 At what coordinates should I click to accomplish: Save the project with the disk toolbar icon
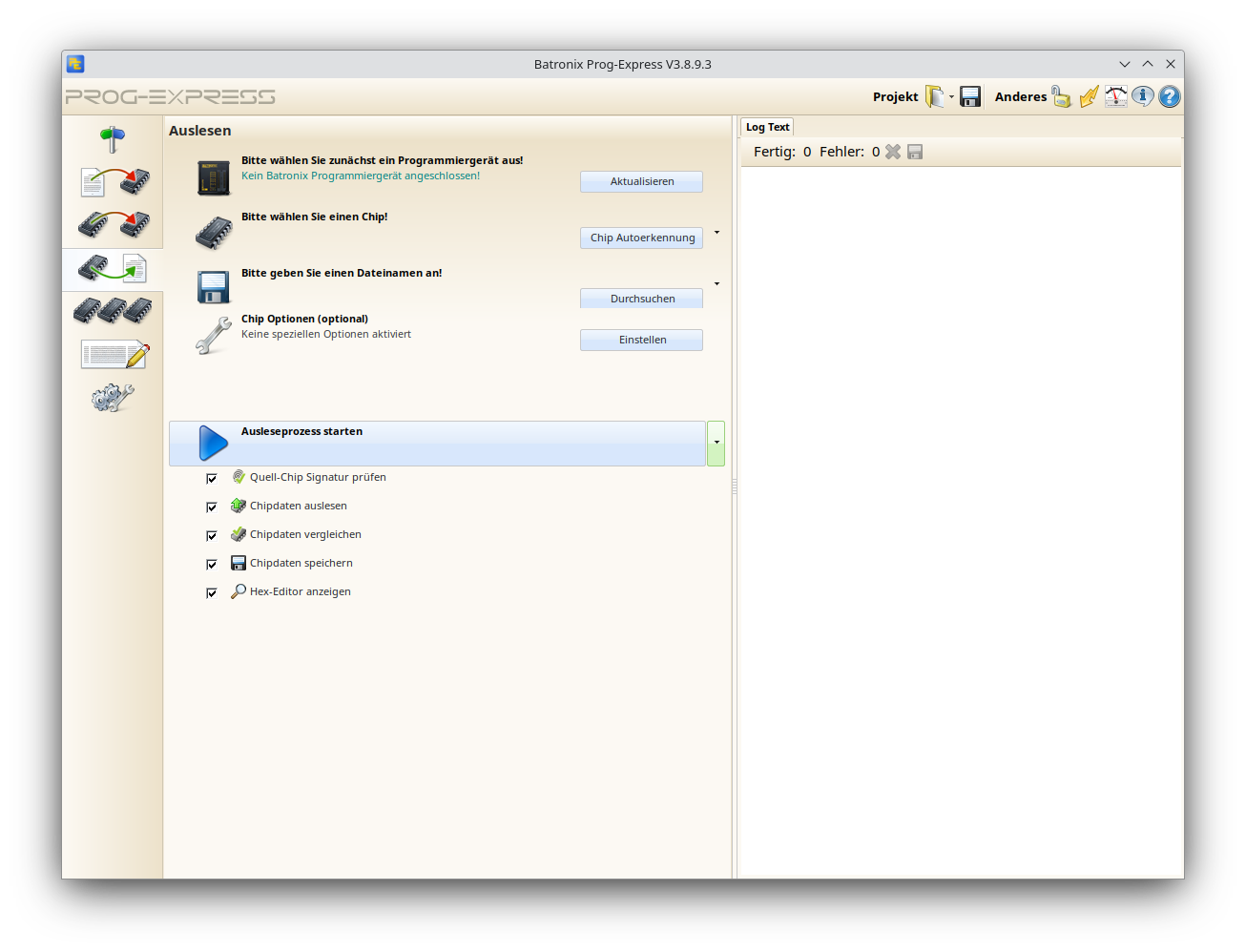click(x=969, y=96)
